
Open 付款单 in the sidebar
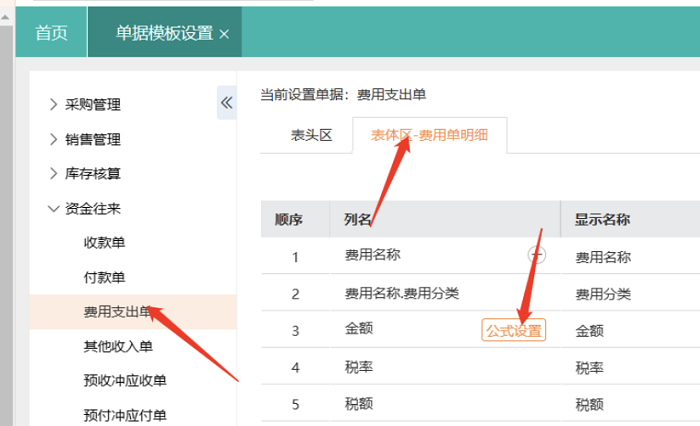click(x=104, y=277)
